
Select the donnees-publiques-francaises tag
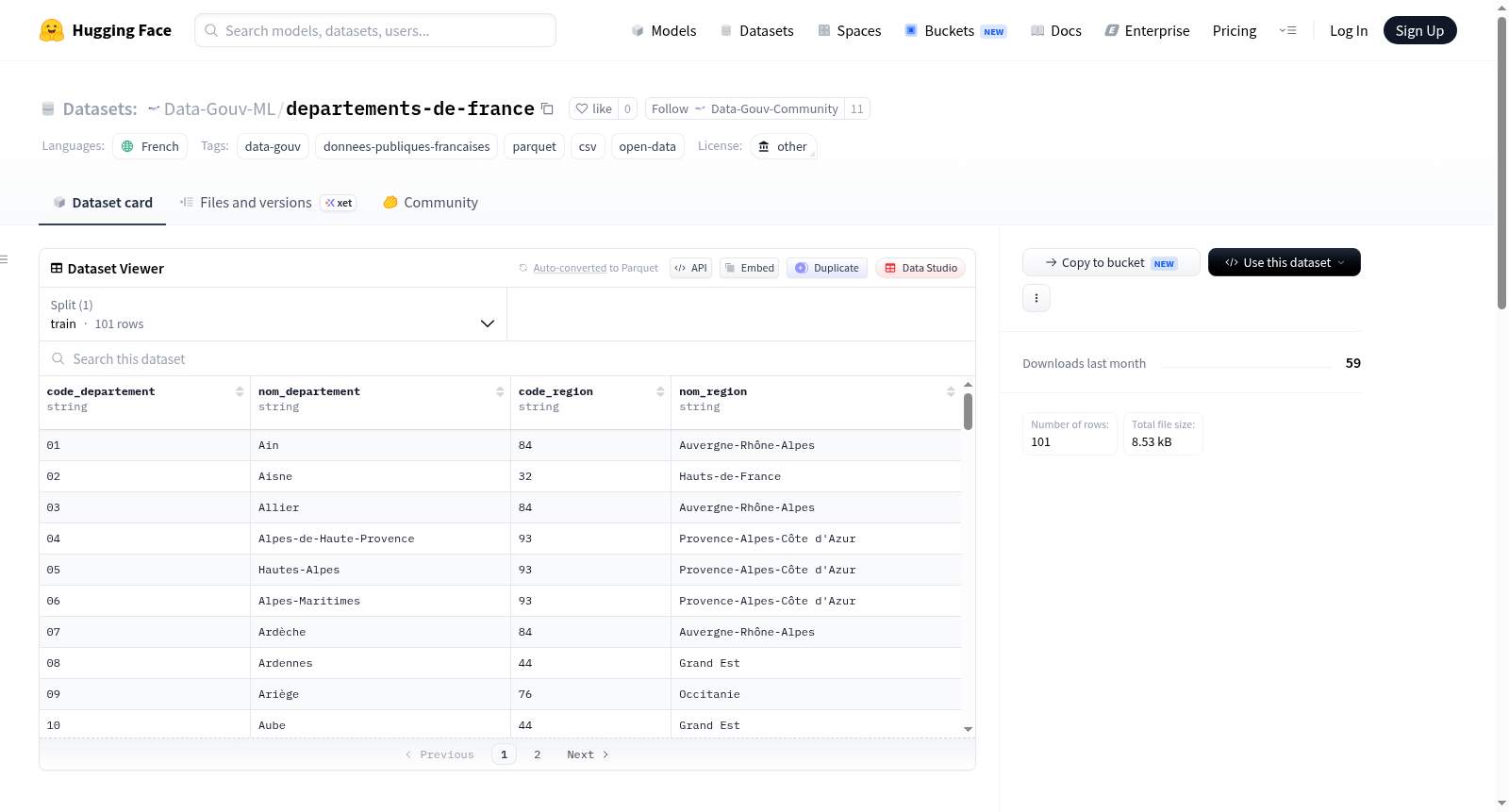click(406, 146)
